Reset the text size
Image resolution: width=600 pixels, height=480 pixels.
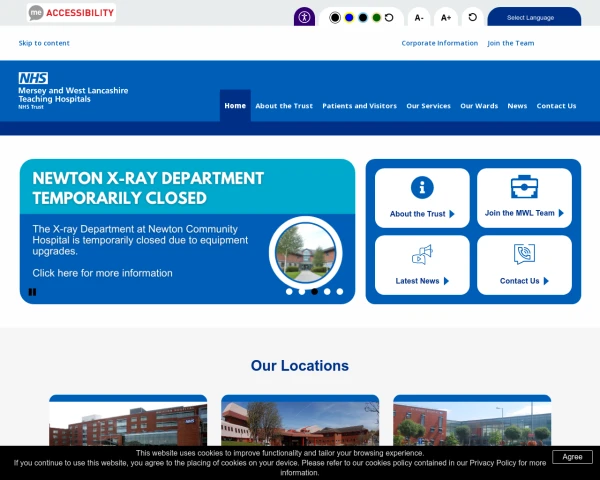pos(473,17)
